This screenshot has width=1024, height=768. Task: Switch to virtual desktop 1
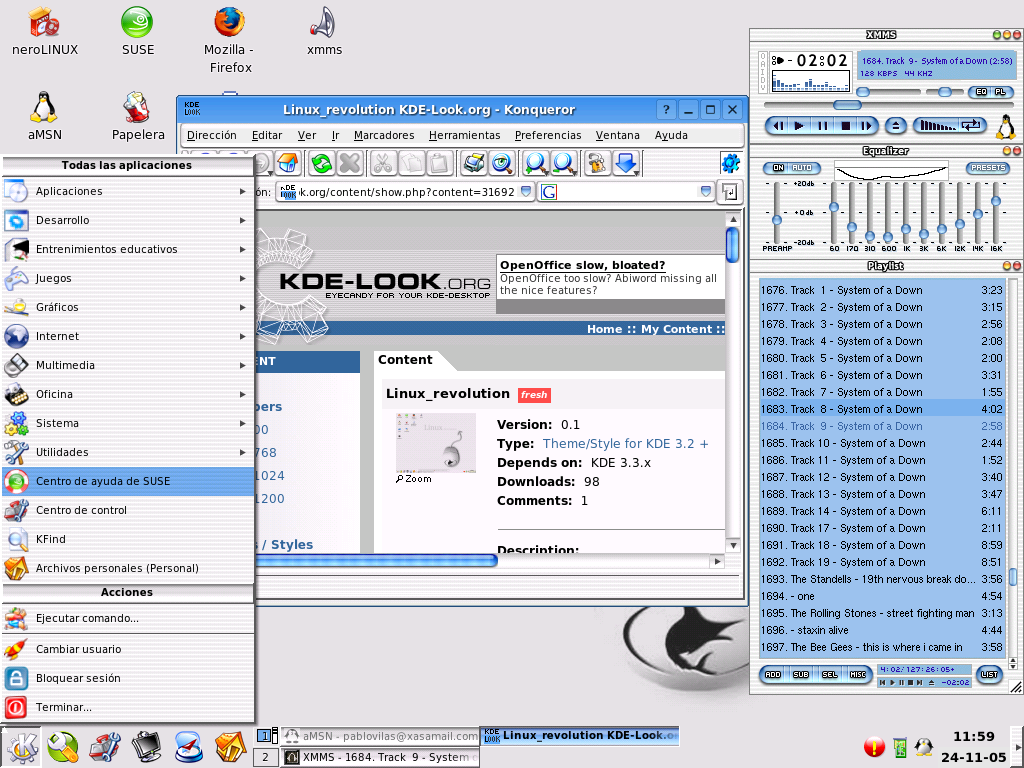click(265, 736)
